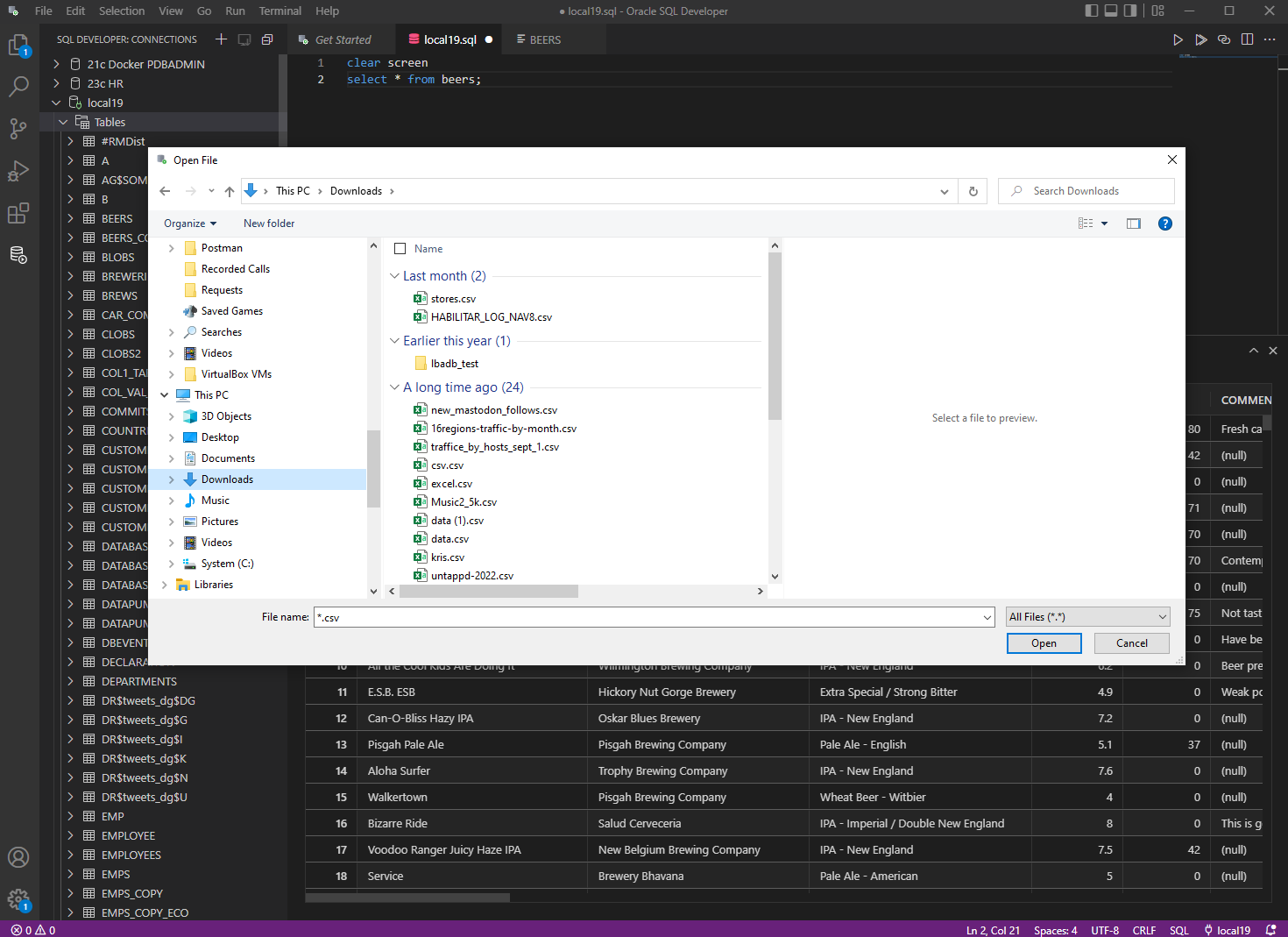The width and height of the screenshot is (1288, 937).
Task: Select the stores.csv file
Action: (x=453, y=299)
